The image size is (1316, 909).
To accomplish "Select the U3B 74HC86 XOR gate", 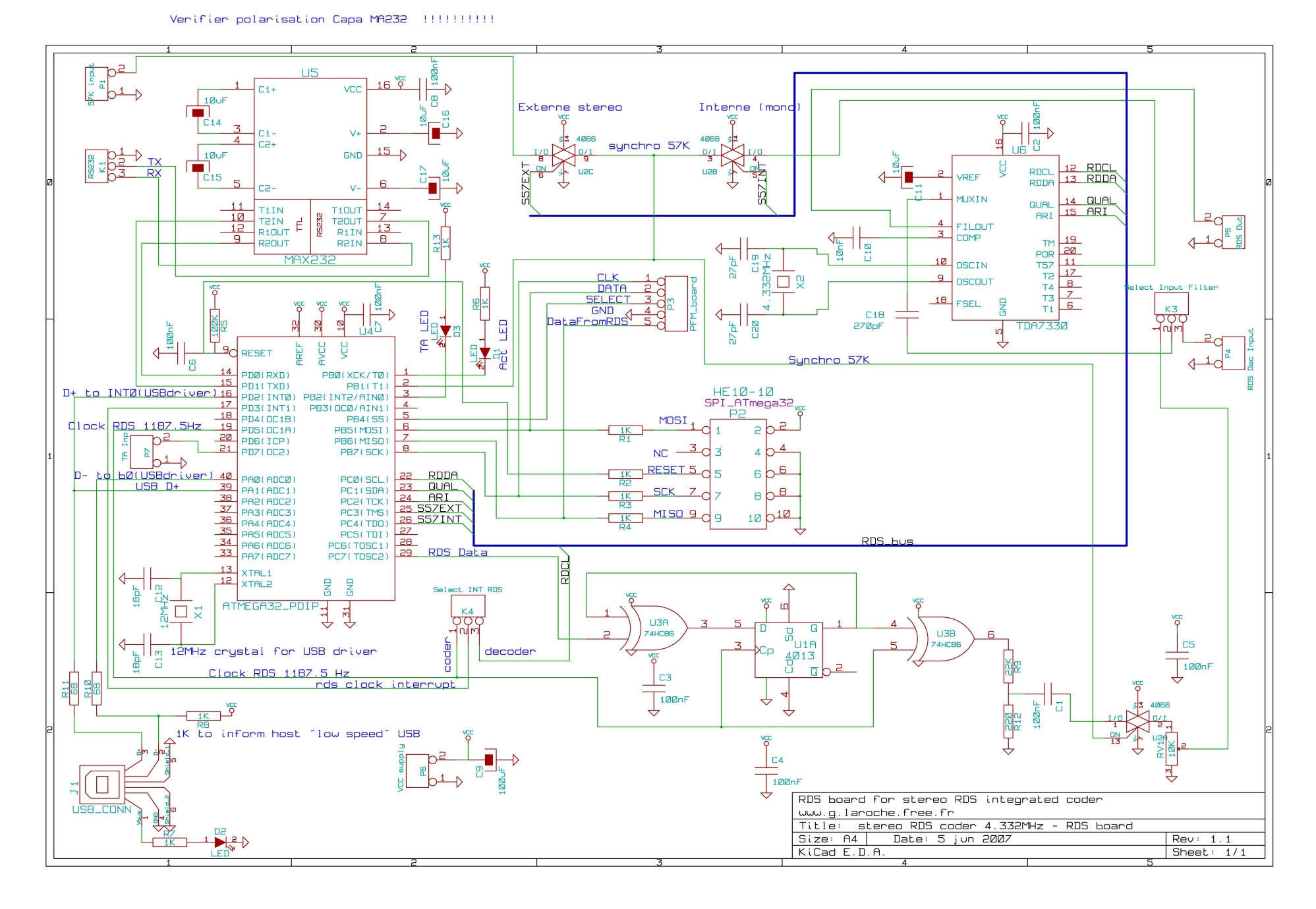I will click(x=944, y=638).
